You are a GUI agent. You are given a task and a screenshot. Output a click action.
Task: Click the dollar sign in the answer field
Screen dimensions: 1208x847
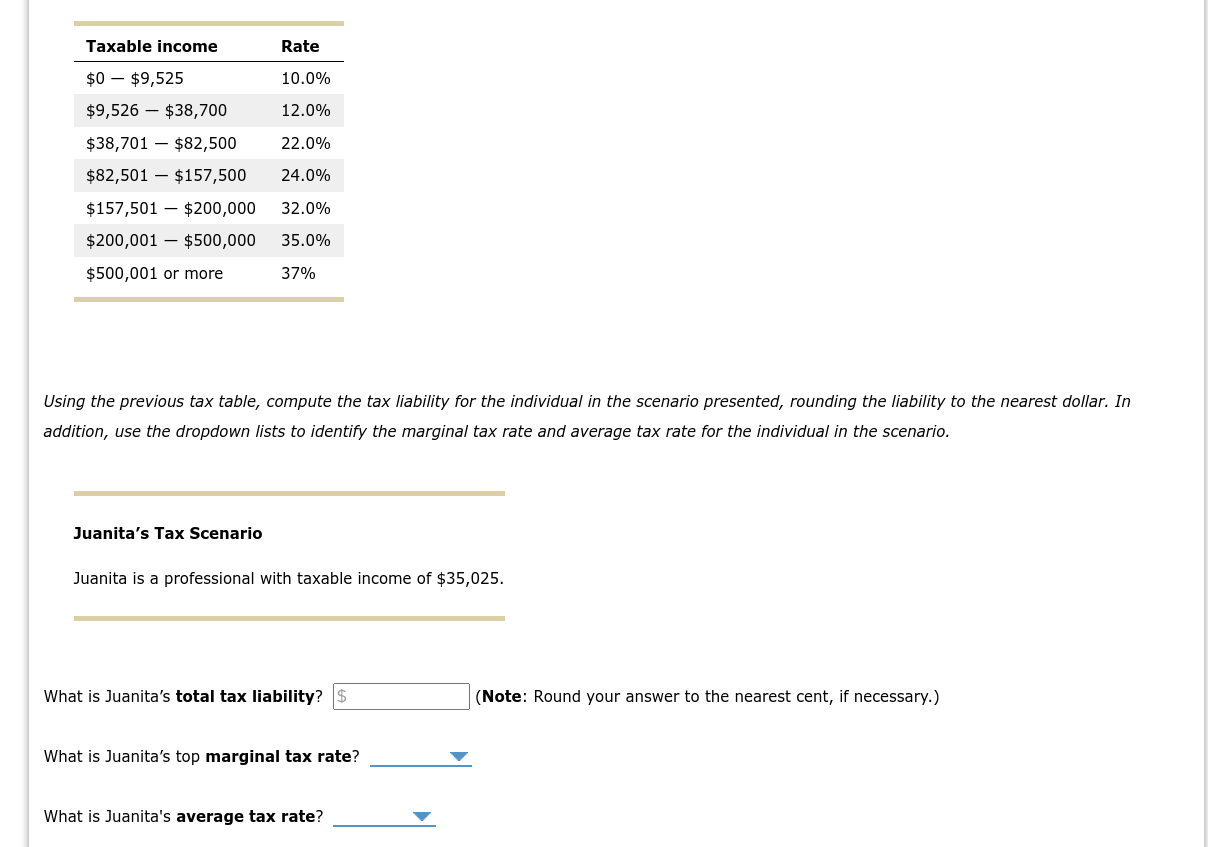coord(341,696)
